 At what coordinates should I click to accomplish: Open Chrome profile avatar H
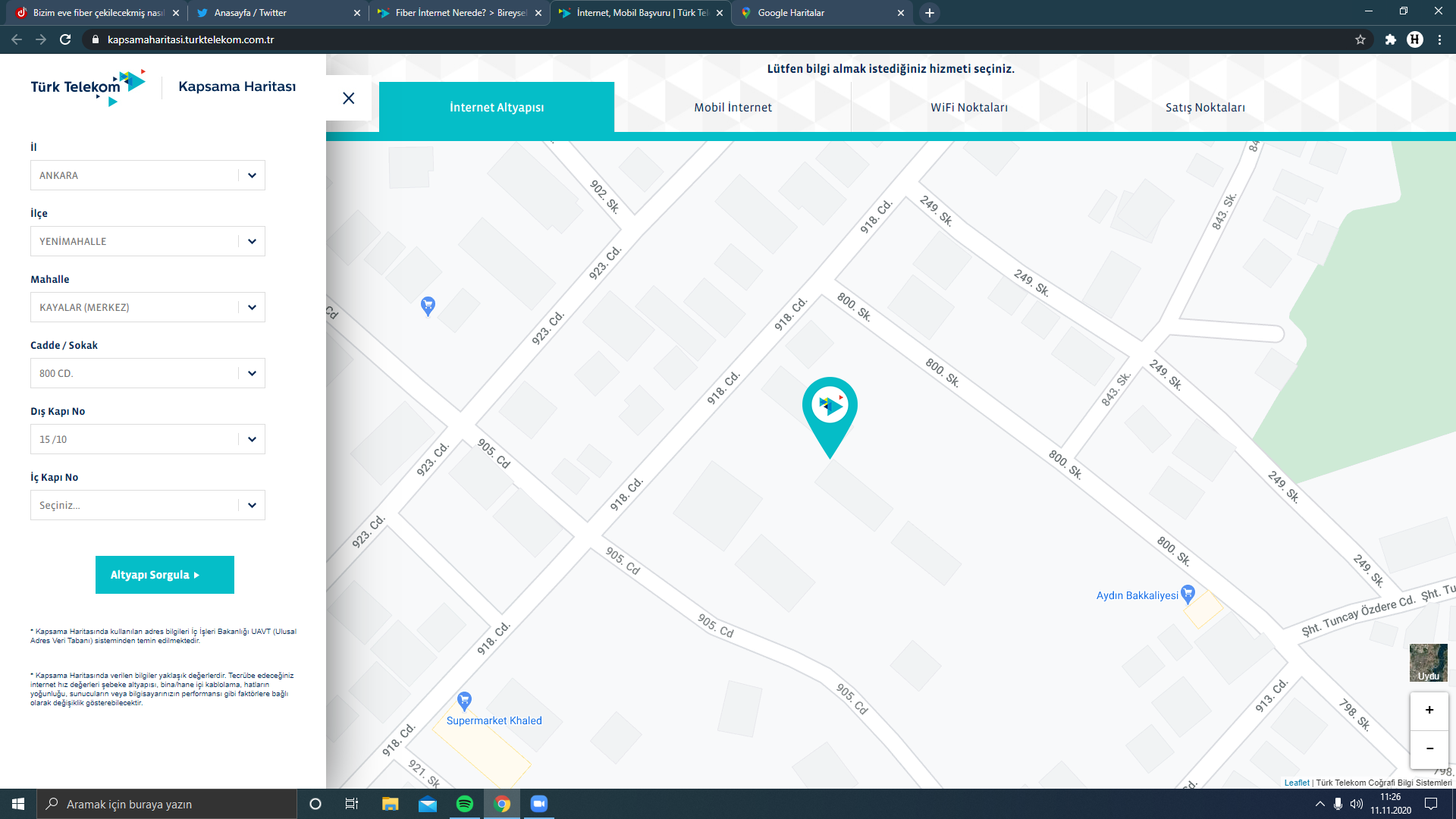pos(1415,39)
